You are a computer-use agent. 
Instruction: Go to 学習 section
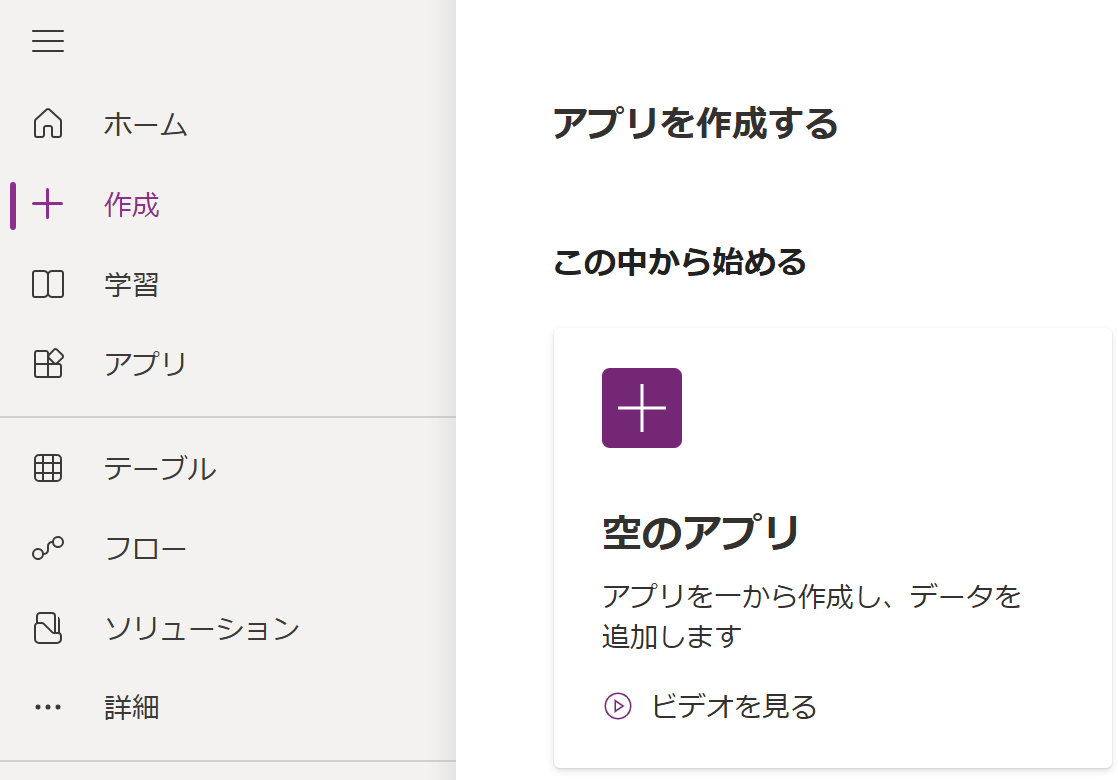132,285
